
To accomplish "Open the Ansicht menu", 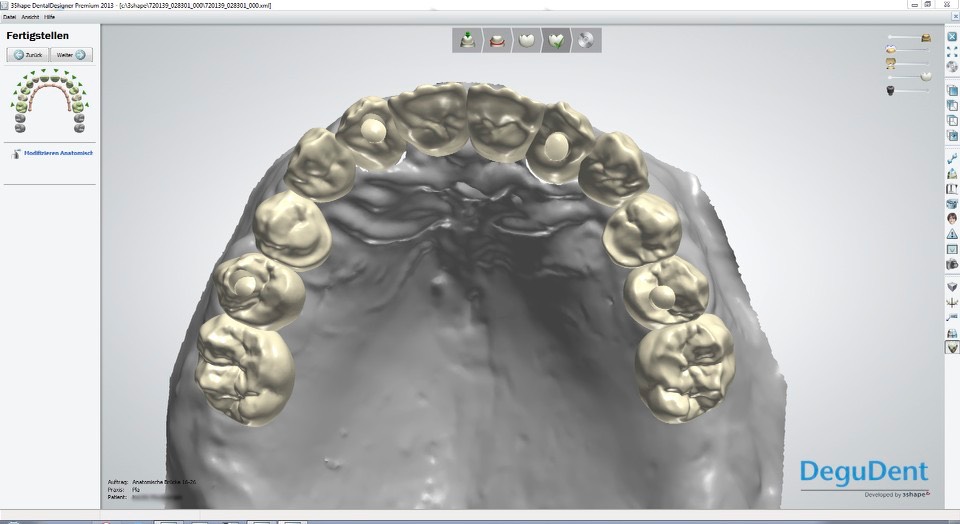I will coord(30,17).
